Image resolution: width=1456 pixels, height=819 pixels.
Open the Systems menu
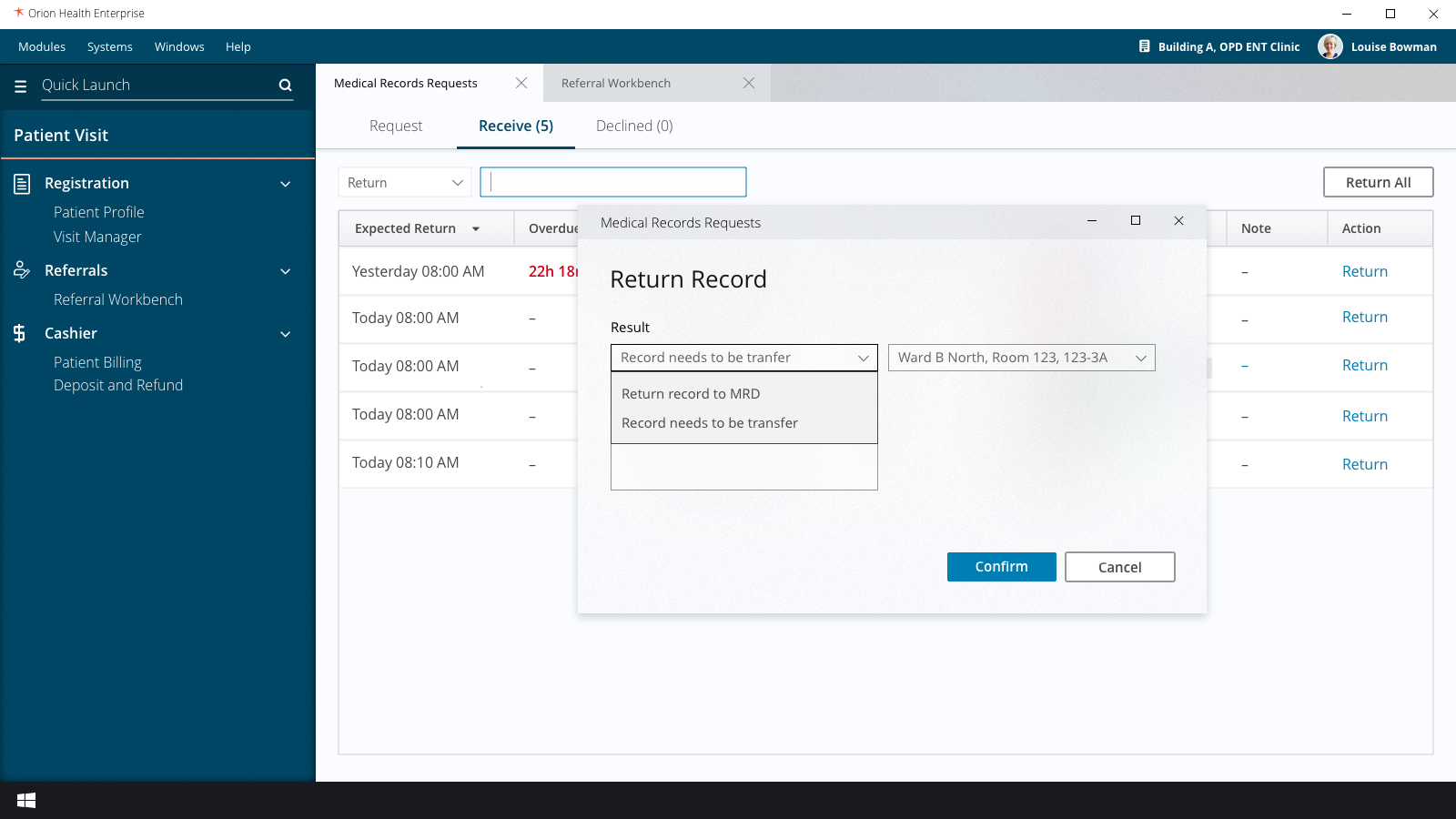[110, 46]
